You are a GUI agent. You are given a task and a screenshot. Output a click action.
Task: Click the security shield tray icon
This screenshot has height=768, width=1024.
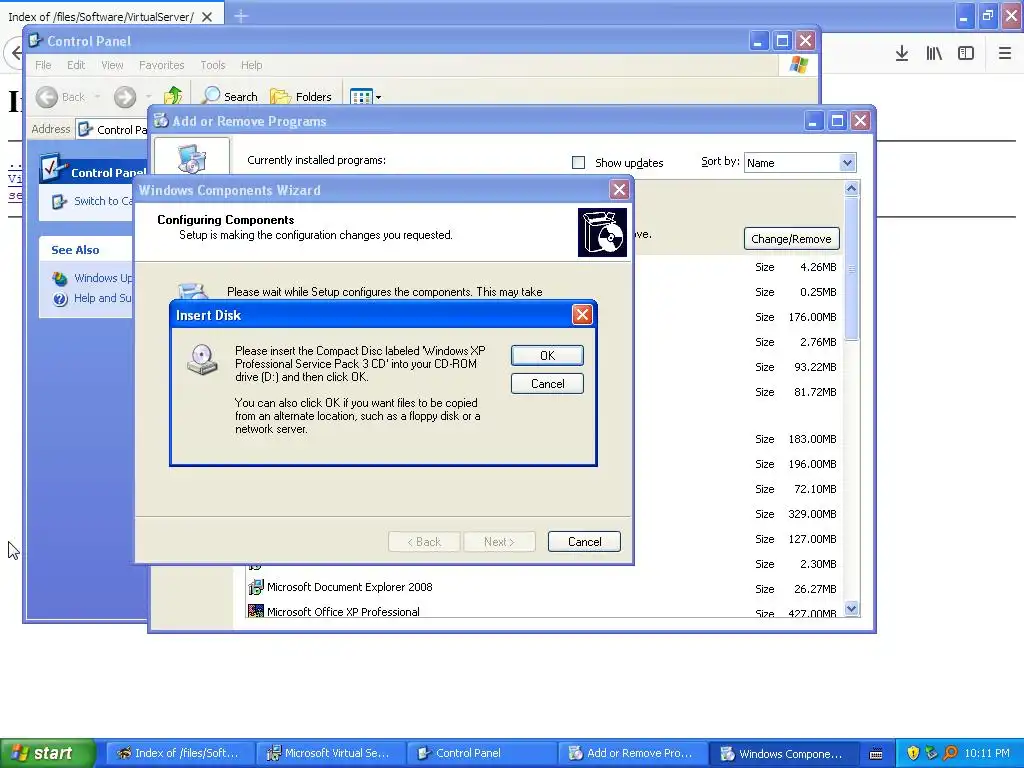click(x=913, y=753)
